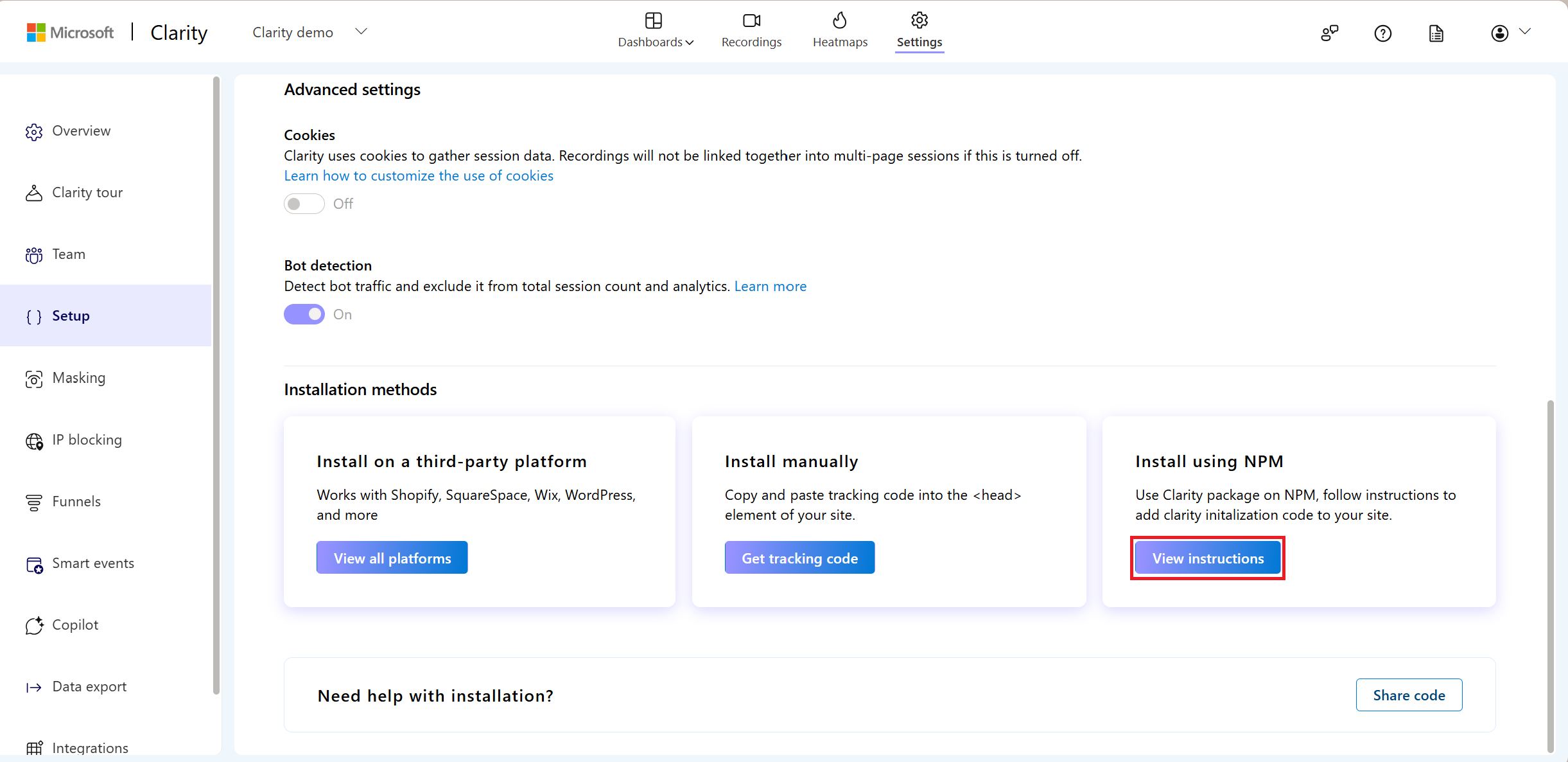Click View instructions for NPM install

[x=1208, y=558]
